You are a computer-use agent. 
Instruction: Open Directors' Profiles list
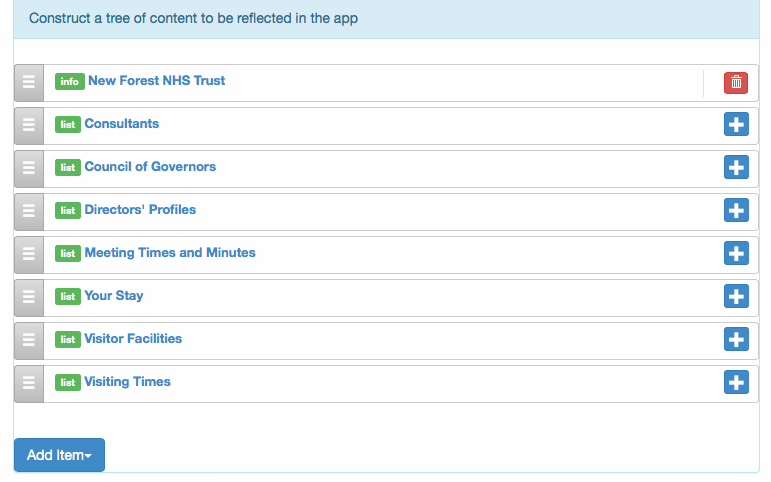[x=140, y=210]
